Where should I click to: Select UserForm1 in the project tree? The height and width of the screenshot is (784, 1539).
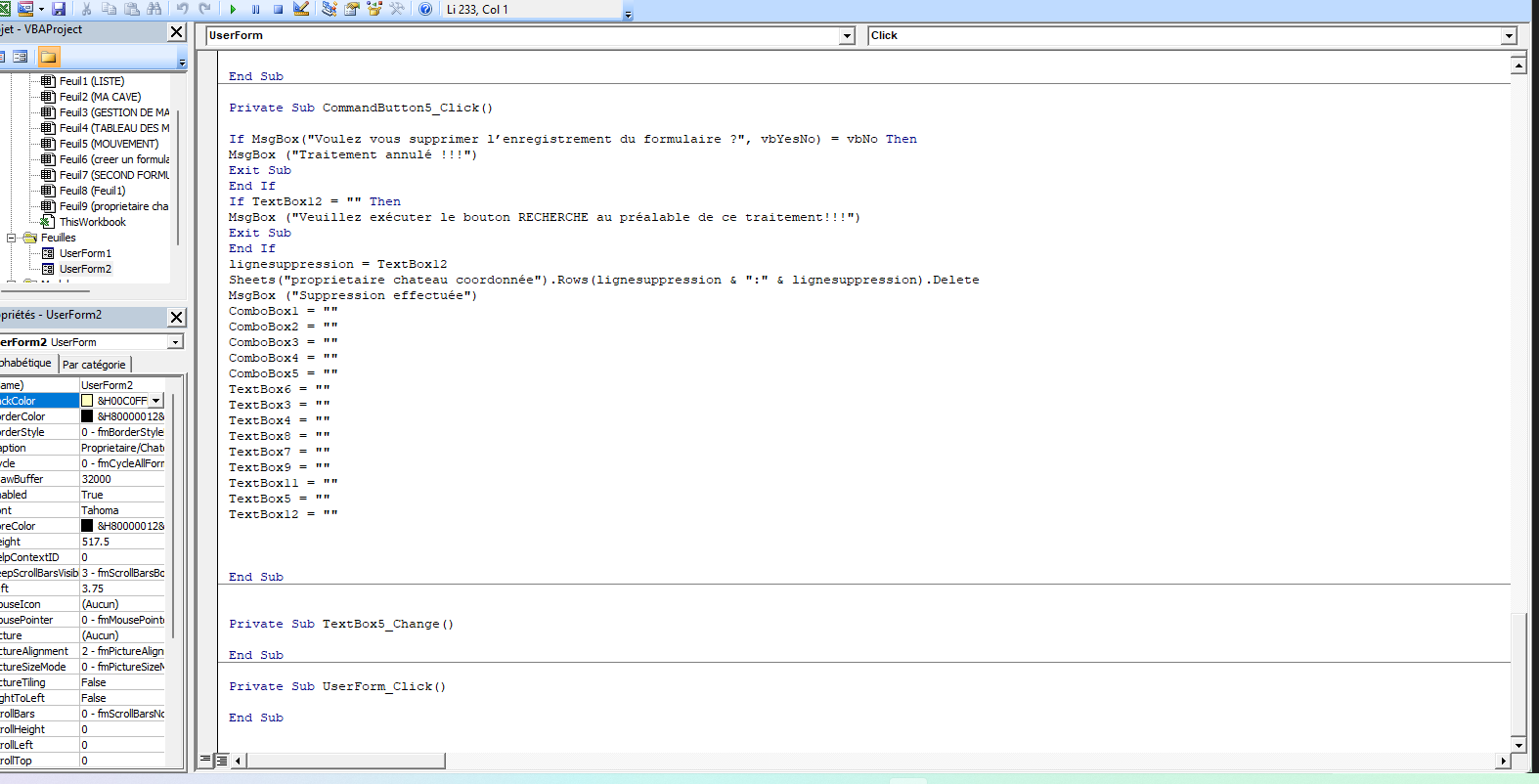(85, 253)
